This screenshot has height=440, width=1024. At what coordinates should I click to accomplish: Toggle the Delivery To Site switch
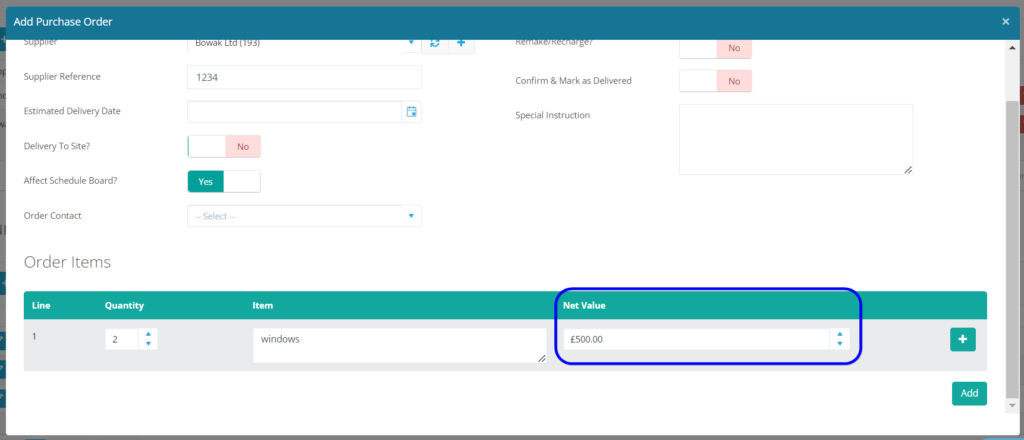pos(224,147)
